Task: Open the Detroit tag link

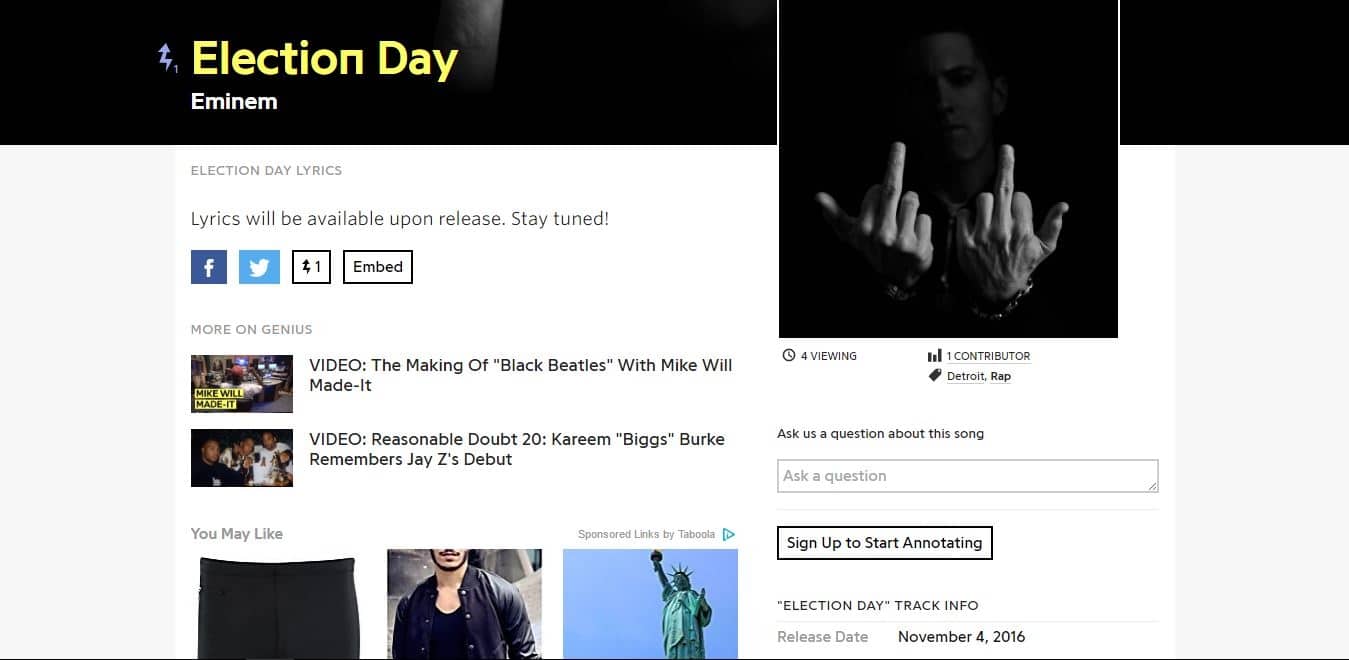Action: point(965,377)
